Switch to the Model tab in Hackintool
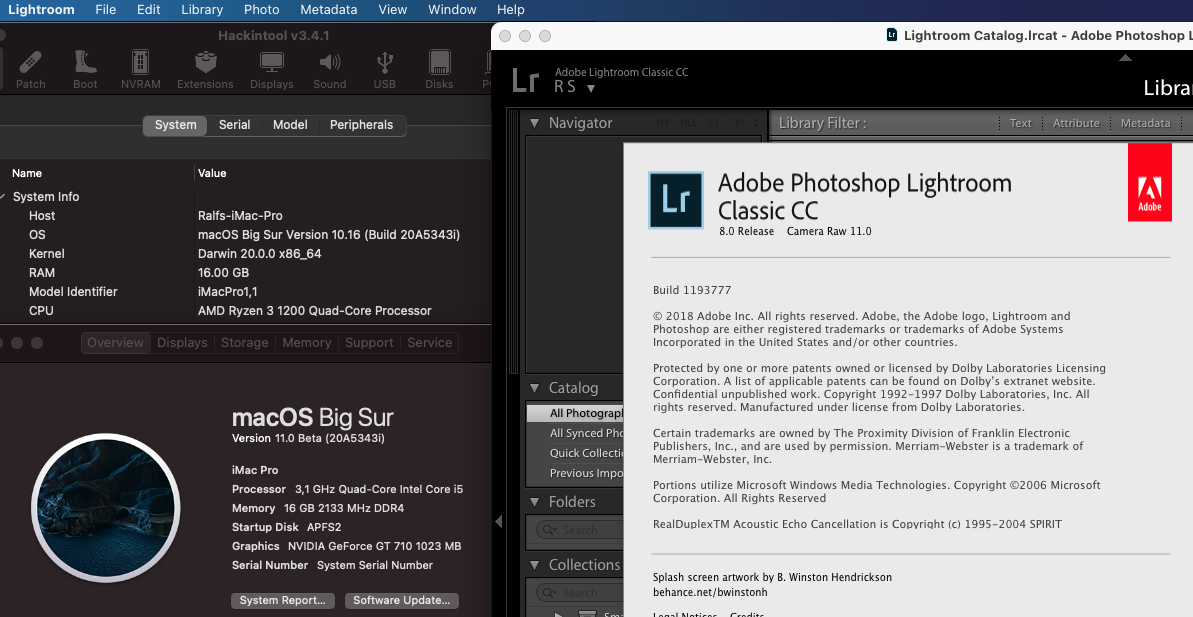1193x617 pixels. (290, 125)
